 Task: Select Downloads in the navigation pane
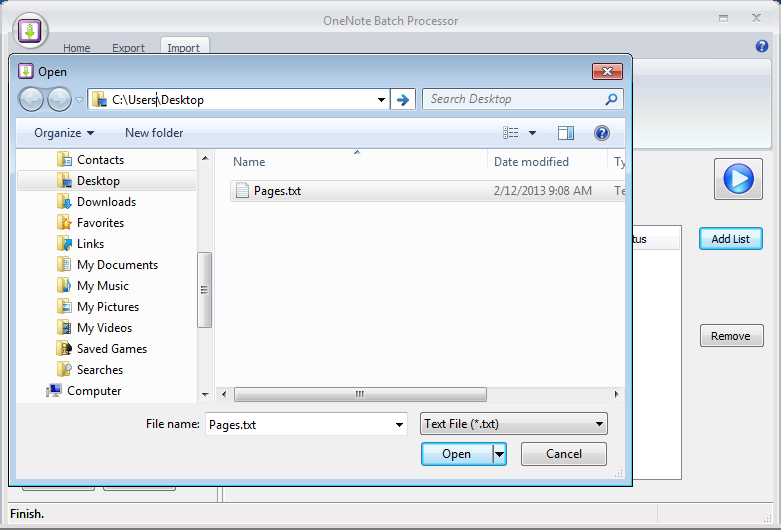[106, 202]
